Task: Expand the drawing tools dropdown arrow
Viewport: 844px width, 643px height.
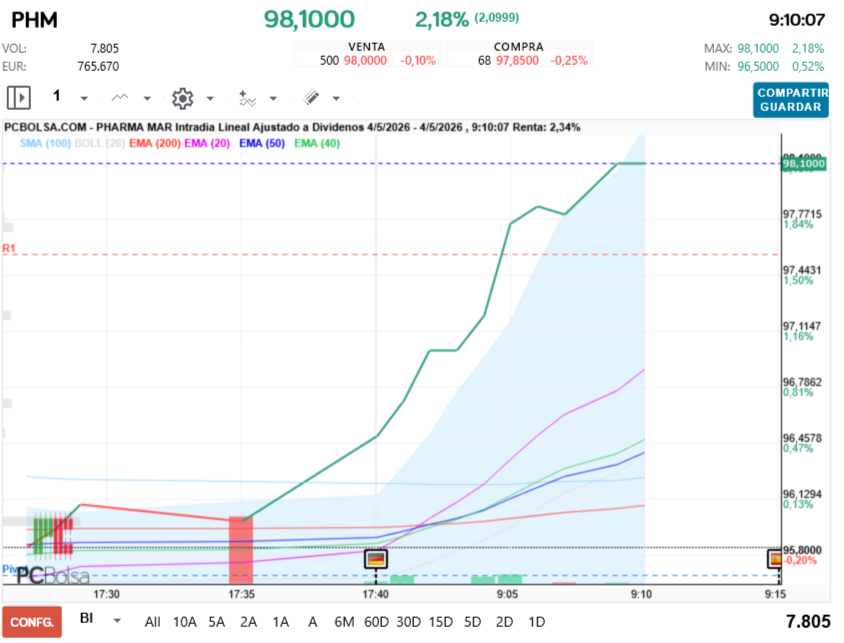Action: point(336,98)
